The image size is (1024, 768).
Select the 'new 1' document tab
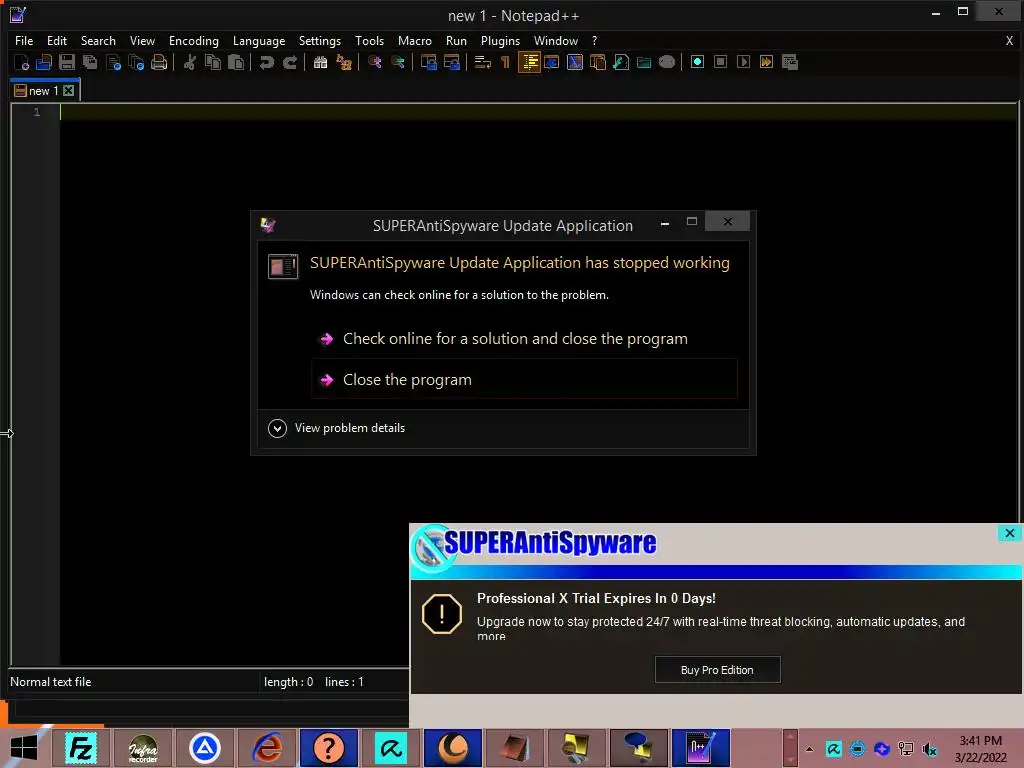[44, 91]
